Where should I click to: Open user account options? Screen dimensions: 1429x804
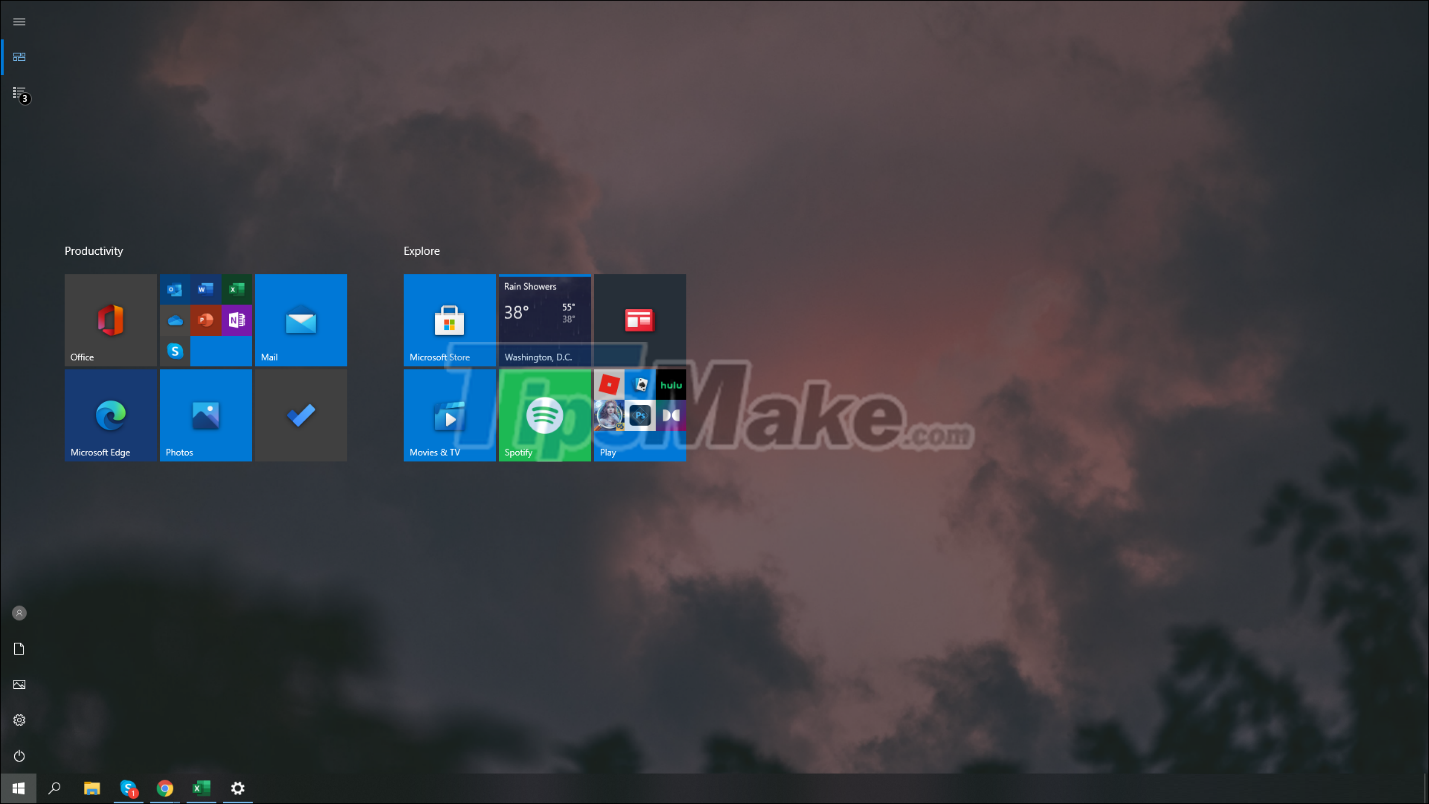[18, 612]
